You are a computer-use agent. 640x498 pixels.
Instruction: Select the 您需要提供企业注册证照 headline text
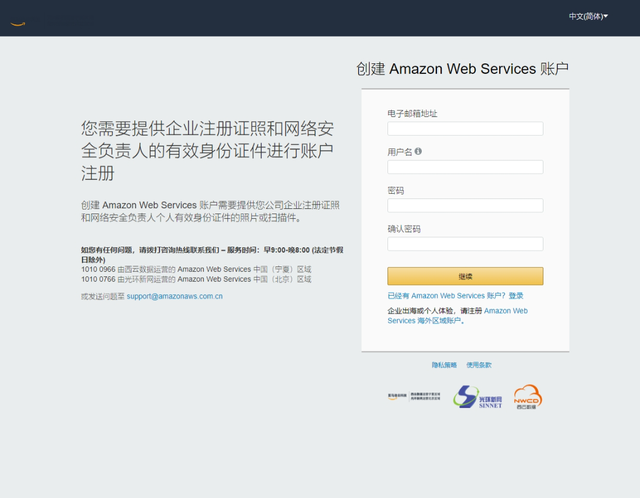[x=207, y=151]
